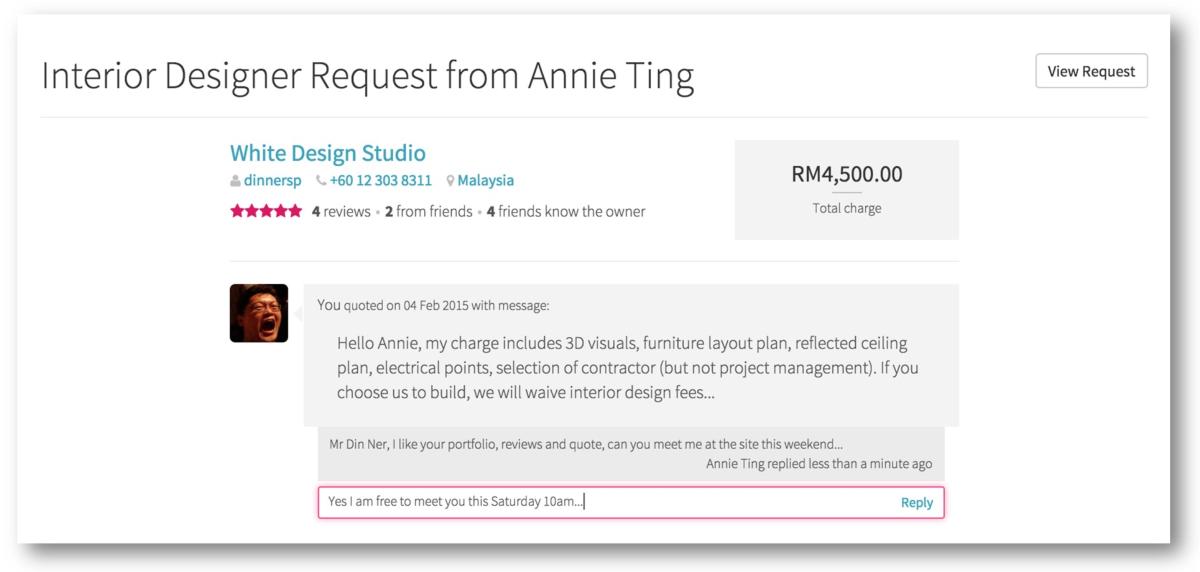Focus the reply message input field
This screenshot has height=572, width=1200.
pos(600,502)
